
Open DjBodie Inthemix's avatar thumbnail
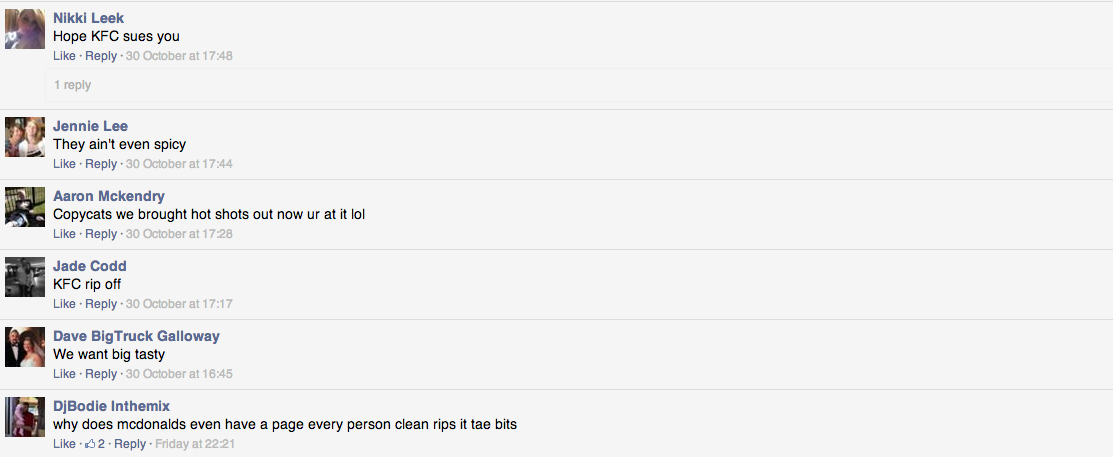25,417
